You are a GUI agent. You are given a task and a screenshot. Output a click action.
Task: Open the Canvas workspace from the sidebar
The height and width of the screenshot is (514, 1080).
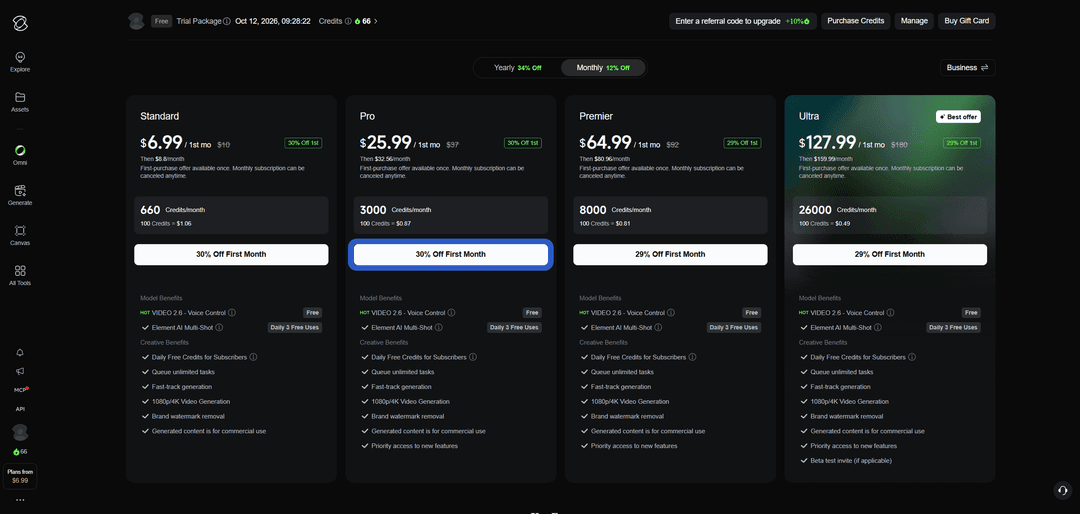pos(20,235)
